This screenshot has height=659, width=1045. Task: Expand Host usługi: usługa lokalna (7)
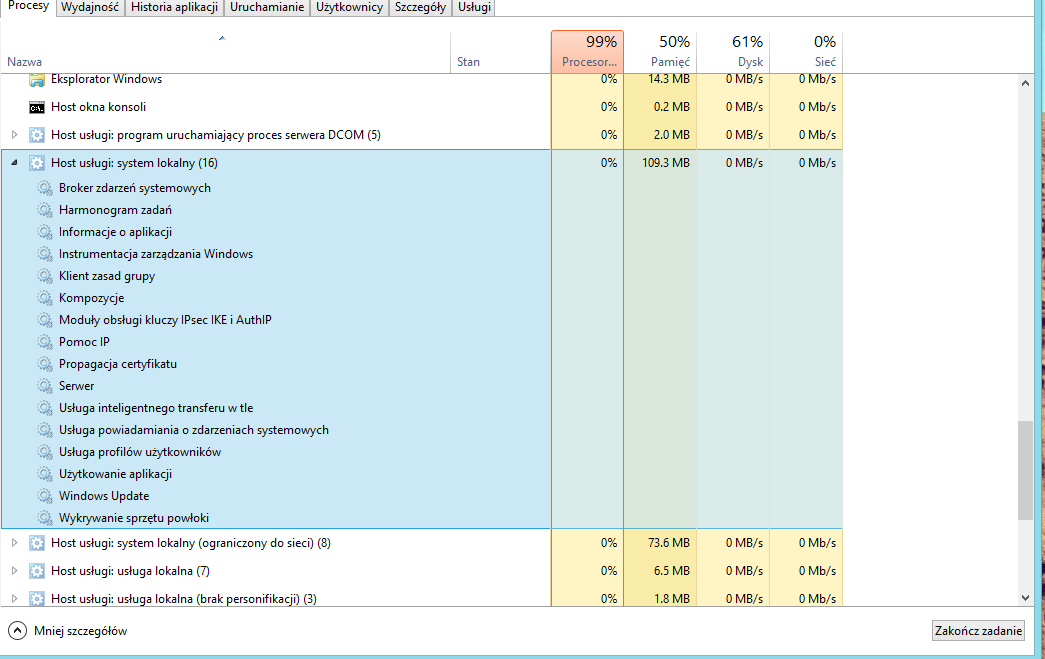[14, 570]
